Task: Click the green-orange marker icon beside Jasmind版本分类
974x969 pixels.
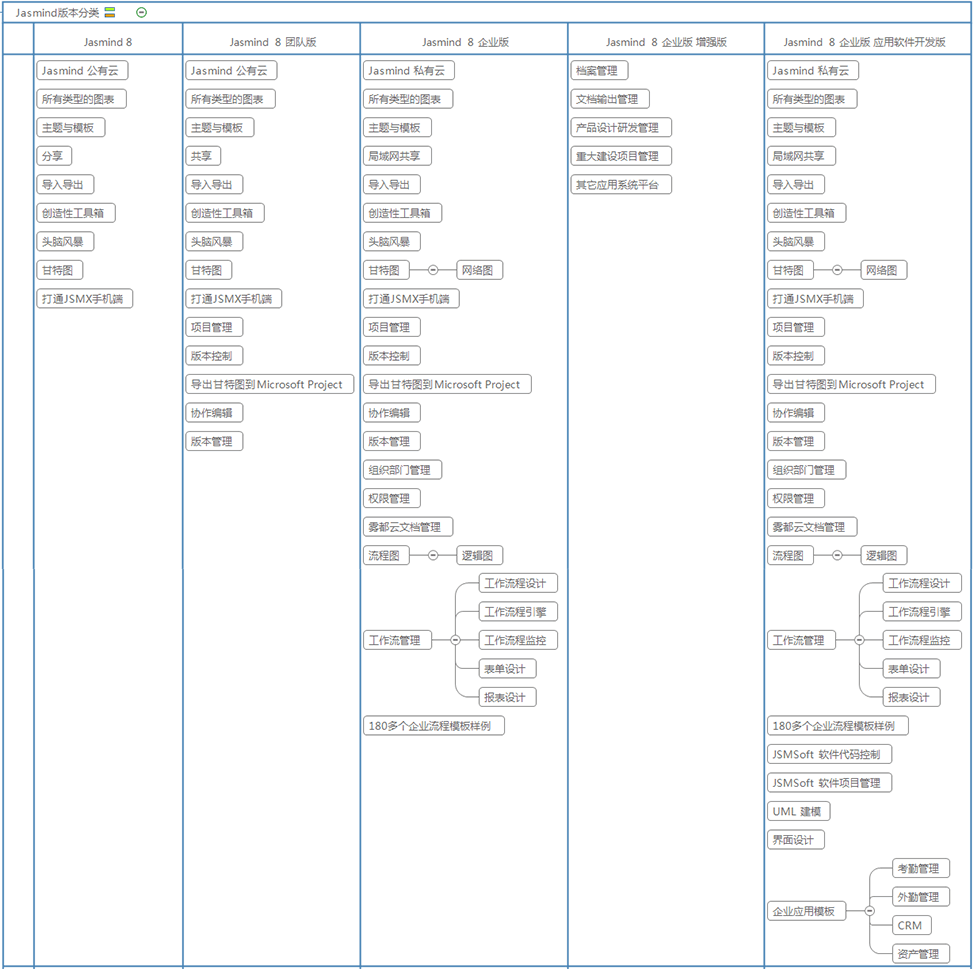Action: tap(110, 13)
